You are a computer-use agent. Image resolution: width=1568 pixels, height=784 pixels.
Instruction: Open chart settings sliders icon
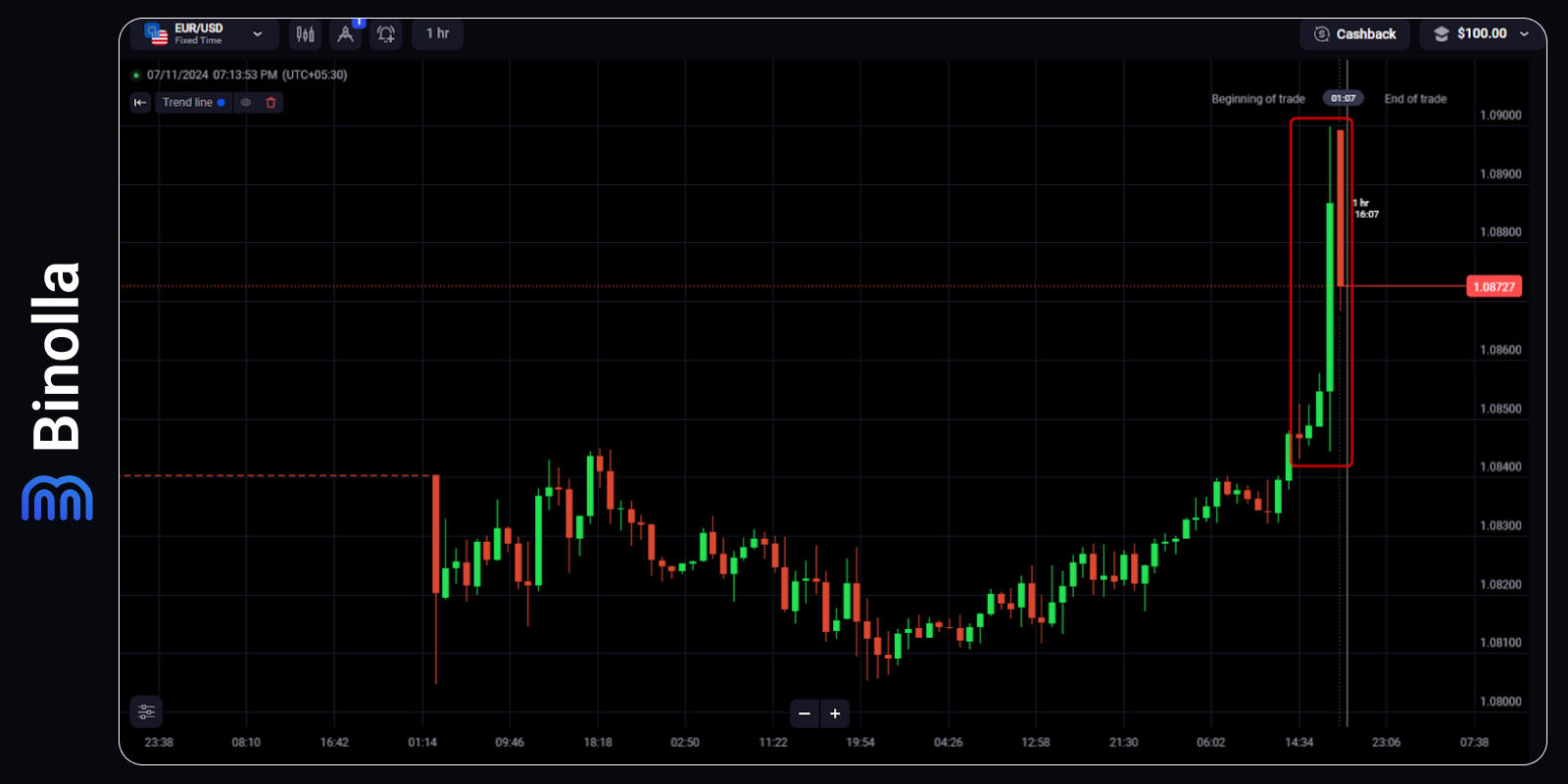click(146, 711)
